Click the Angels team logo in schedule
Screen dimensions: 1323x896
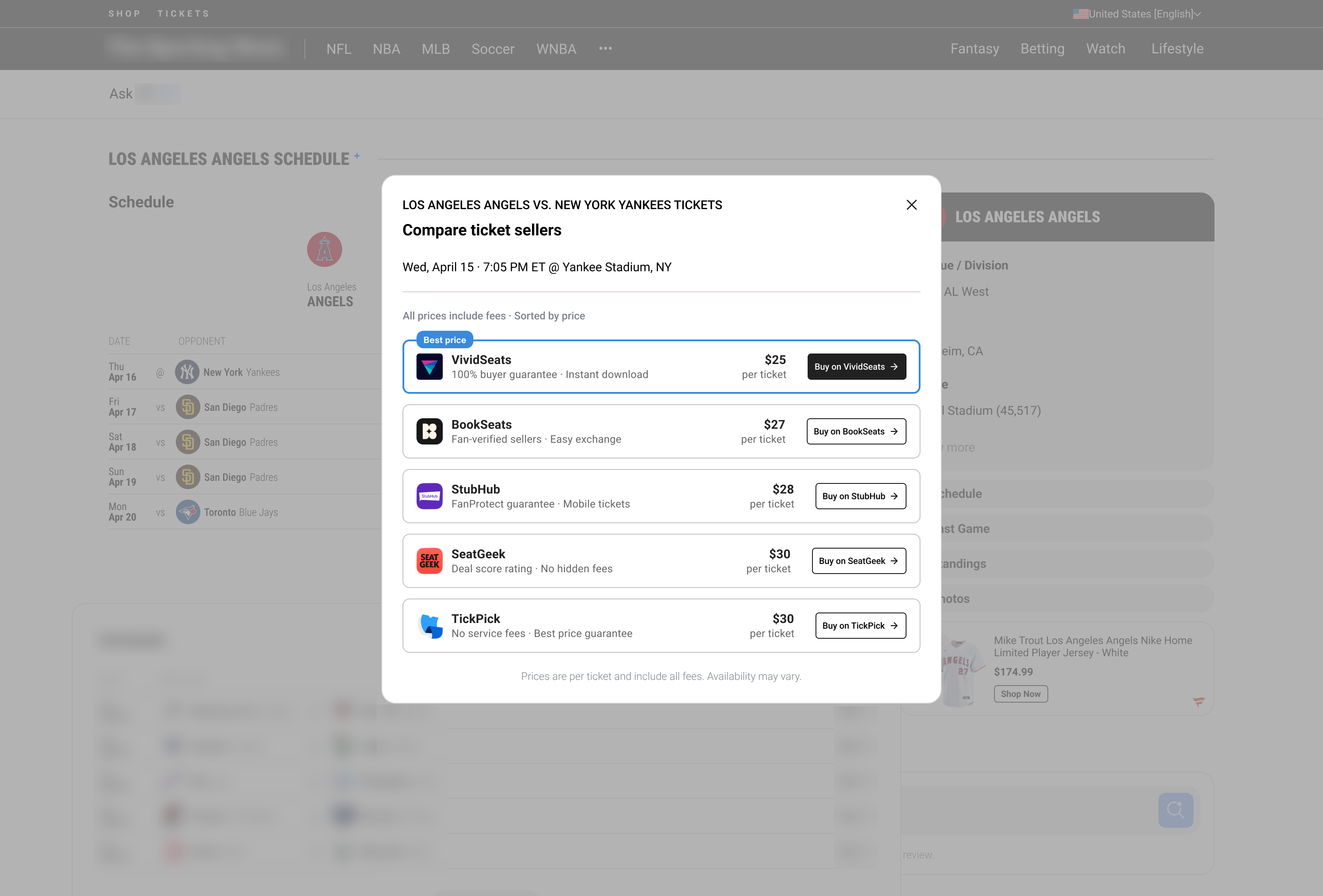[x=325, y=249]
